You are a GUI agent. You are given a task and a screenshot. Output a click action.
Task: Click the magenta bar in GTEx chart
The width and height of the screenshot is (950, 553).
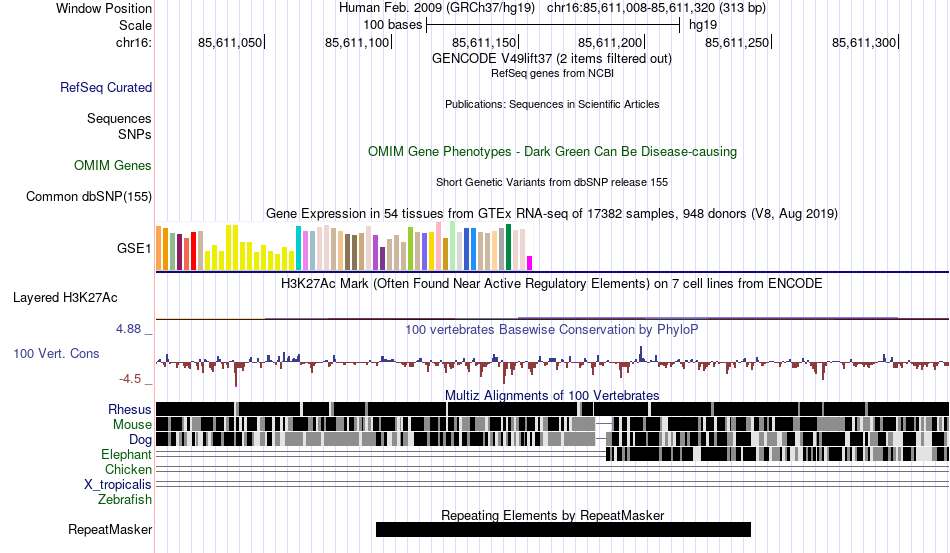point(529,263)
